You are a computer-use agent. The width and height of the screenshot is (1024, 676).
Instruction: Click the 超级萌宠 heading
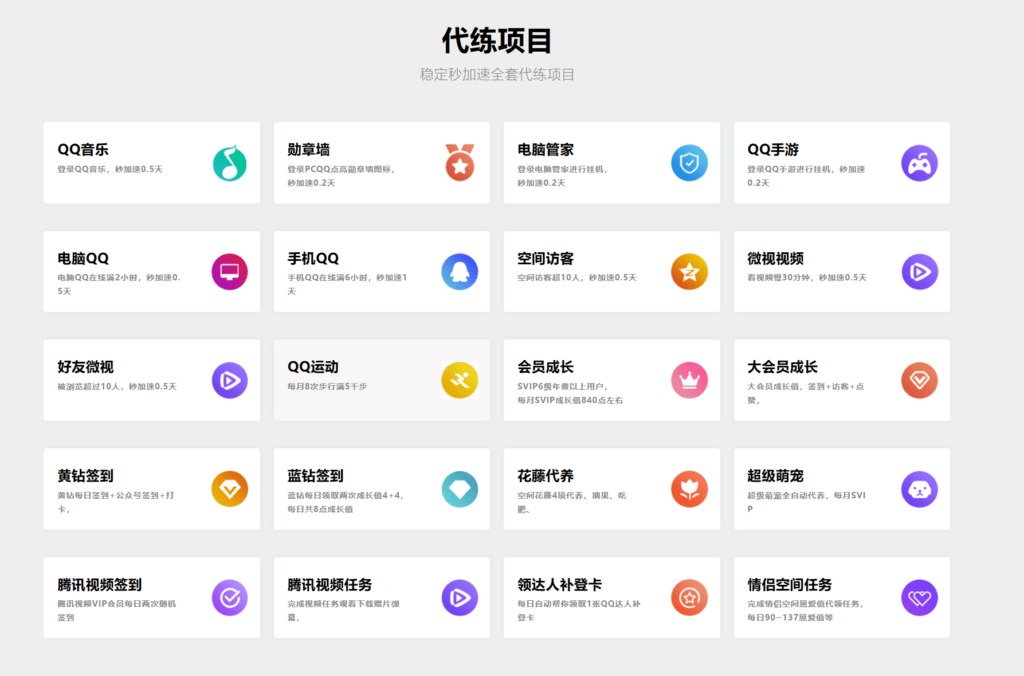[x=775, y=476]
